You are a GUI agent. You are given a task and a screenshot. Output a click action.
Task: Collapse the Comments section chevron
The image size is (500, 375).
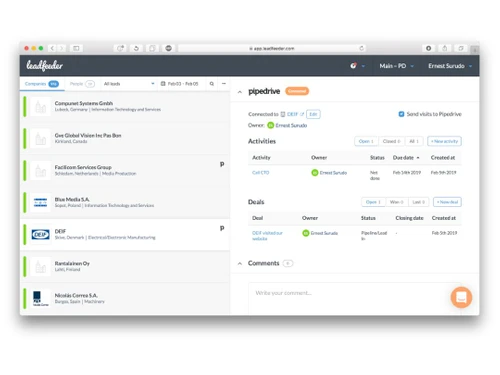(x=240, y=263)
